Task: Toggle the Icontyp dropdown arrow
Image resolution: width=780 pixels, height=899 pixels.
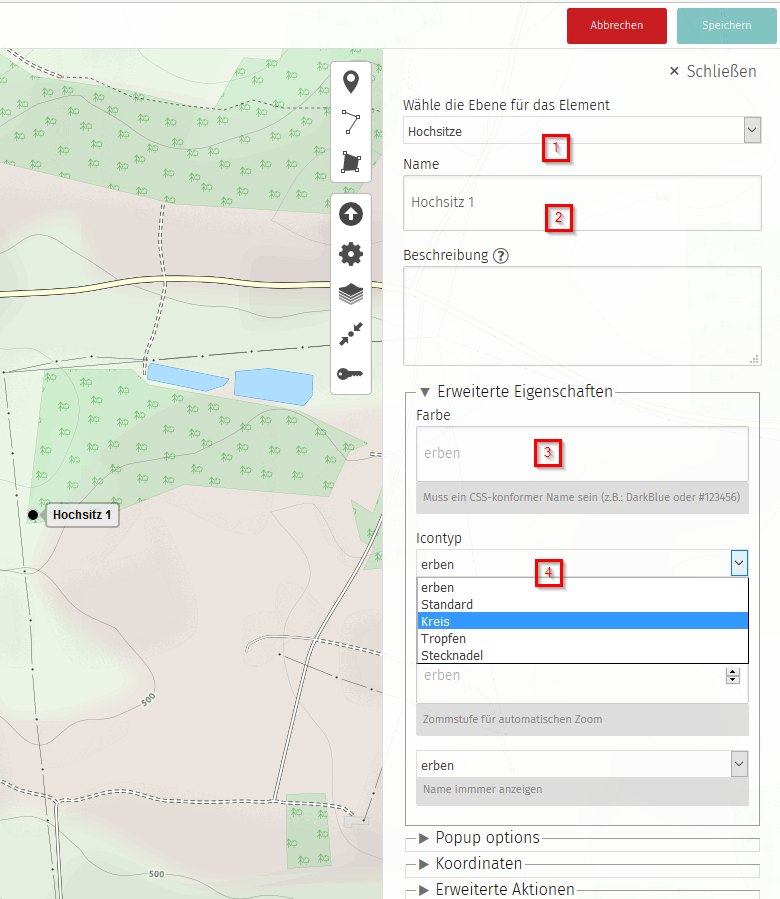Action: pos(739,563)
